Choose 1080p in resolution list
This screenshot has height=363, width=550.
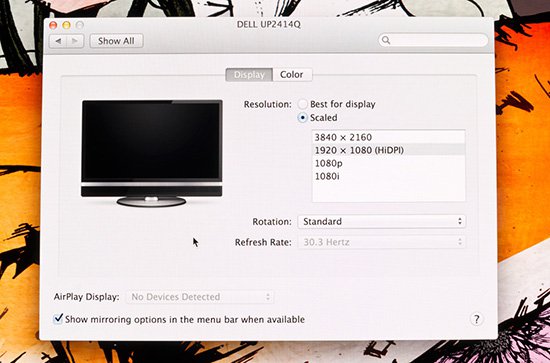point(389,163)
